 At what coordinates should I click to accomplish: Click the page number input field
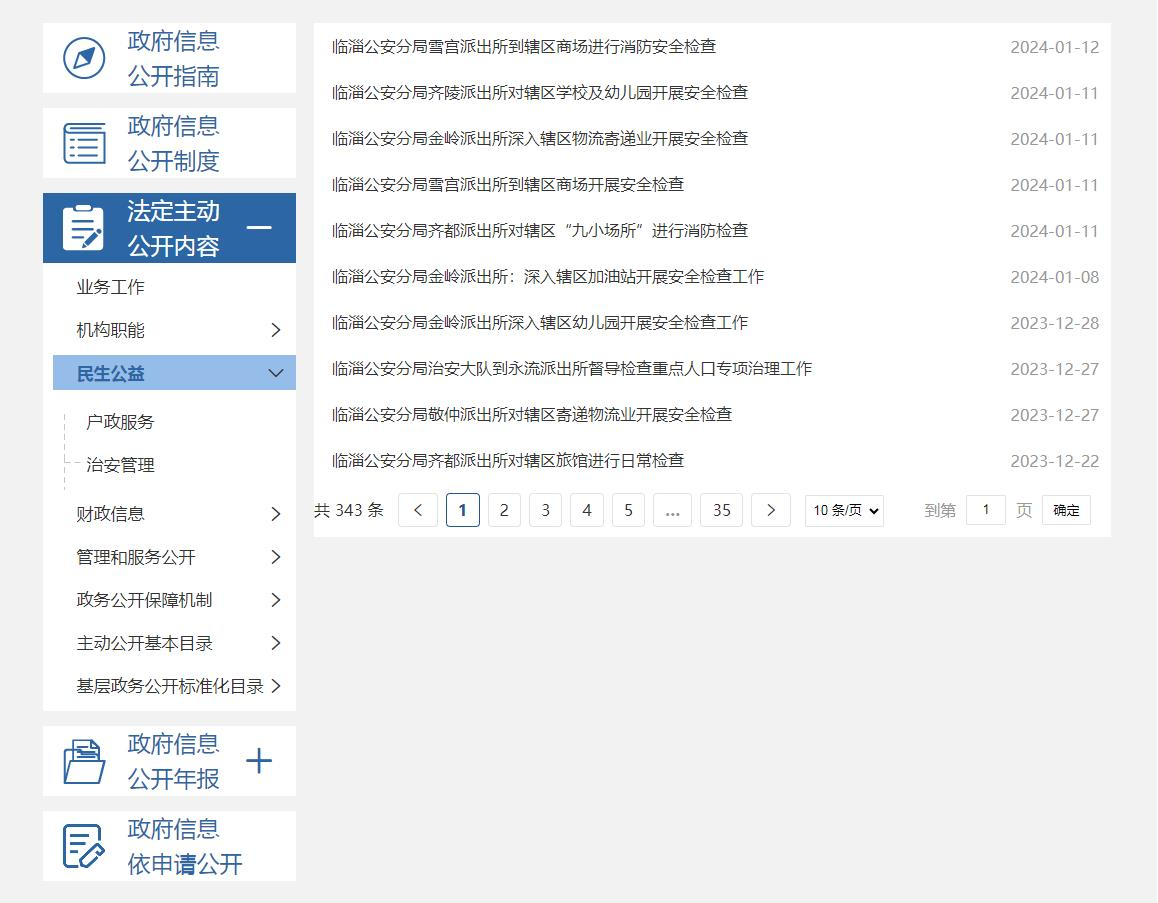coord(985,510)
